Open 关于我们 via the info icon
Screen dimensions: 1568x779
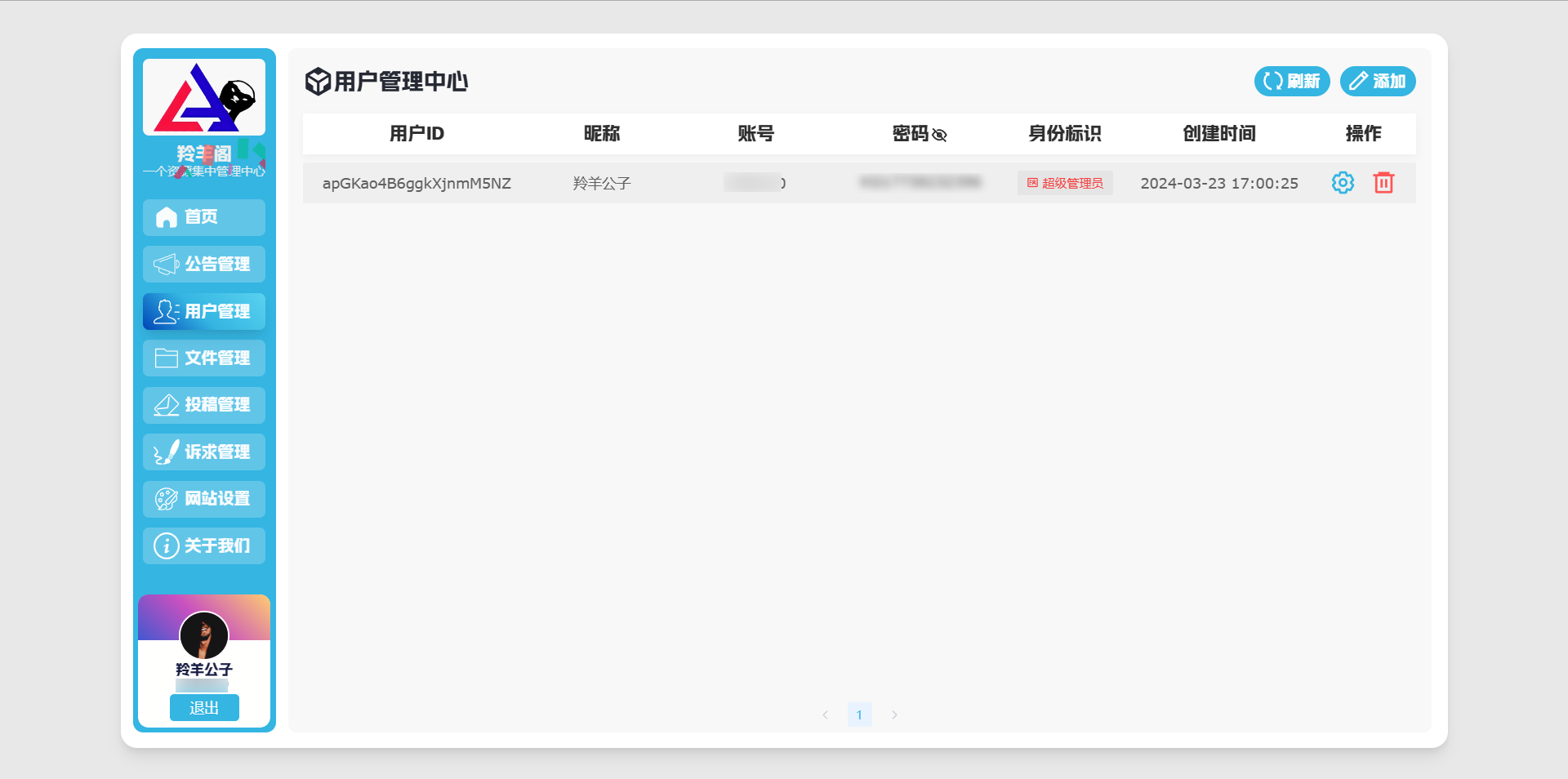pos(166,545)
